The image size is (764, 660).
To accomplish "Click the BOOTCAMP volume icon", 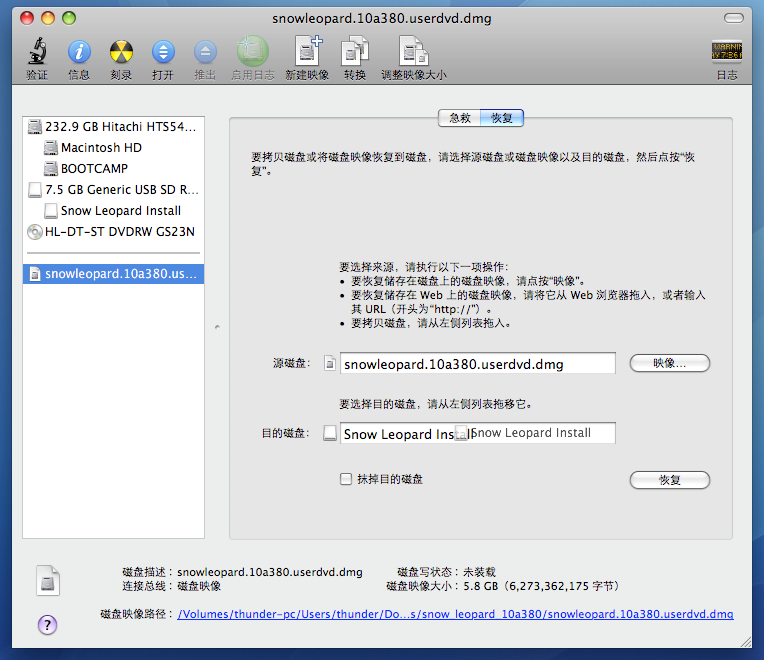I will pos(51,169).
